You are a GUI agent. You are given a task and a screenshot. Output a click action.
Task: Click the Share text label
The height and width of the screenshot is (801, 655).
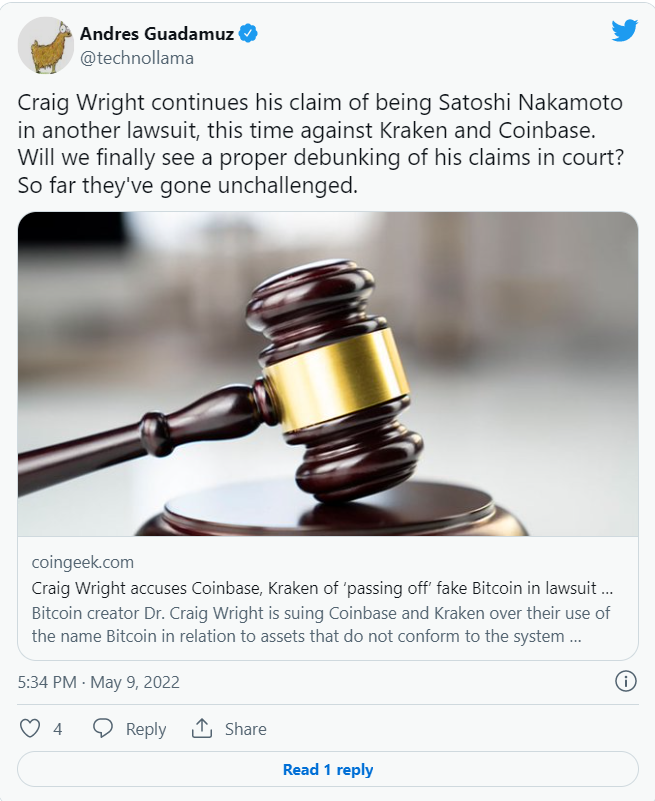coord(246,729)
